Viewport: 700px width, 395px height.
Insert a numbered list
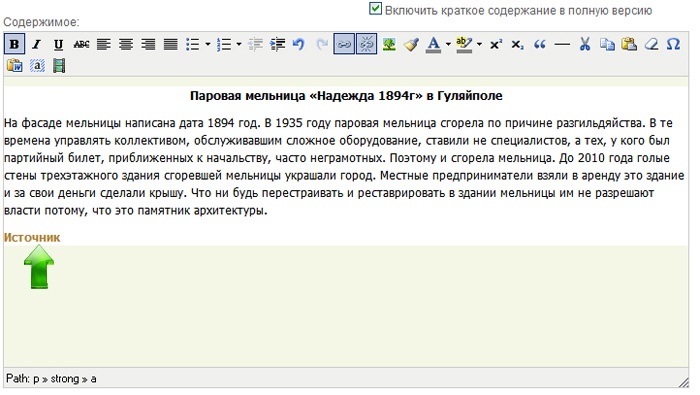(x=224, y=44)
